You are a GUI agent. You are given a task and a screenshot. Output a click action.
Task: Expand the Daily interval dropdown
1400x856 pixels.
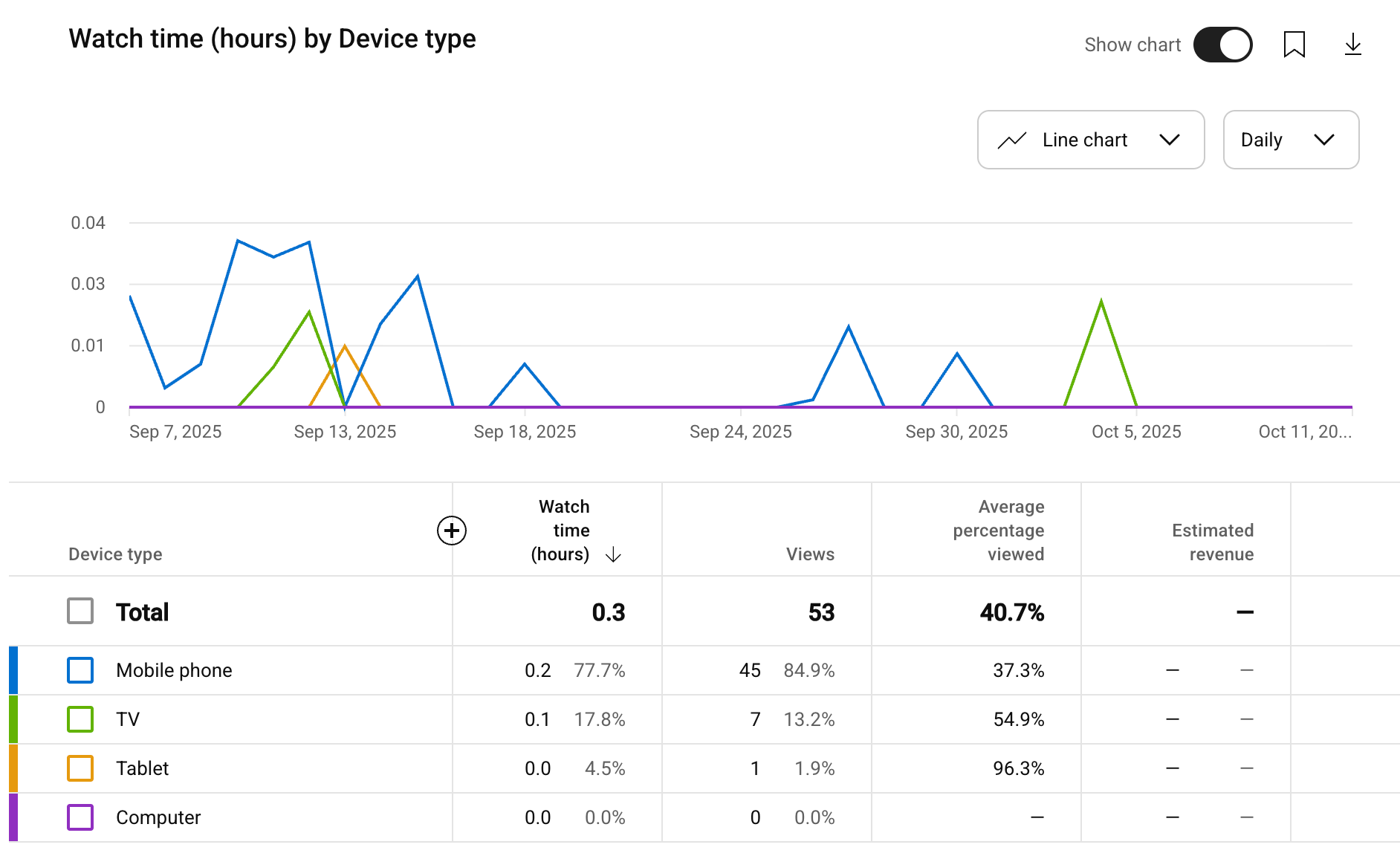1290,140
